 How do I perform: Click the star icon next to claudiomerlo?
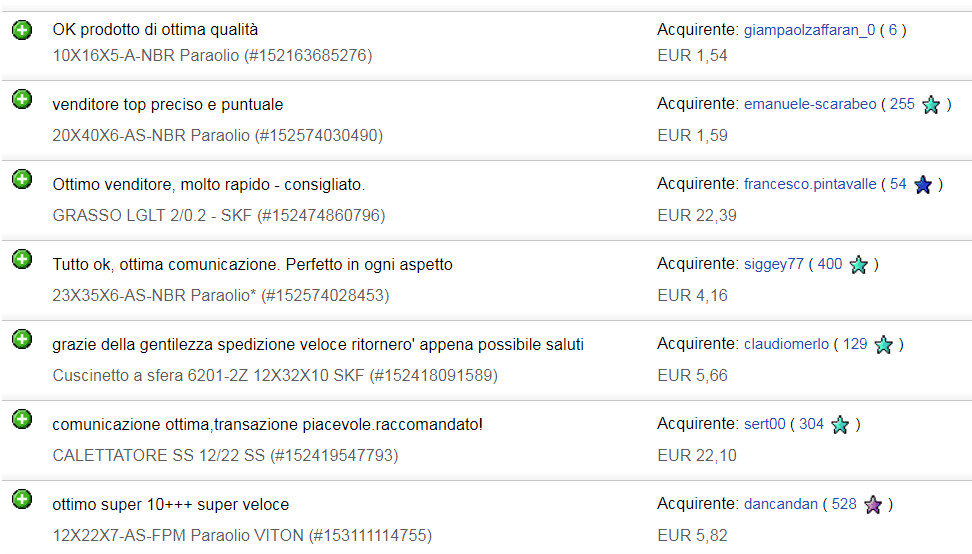point(883,345)
